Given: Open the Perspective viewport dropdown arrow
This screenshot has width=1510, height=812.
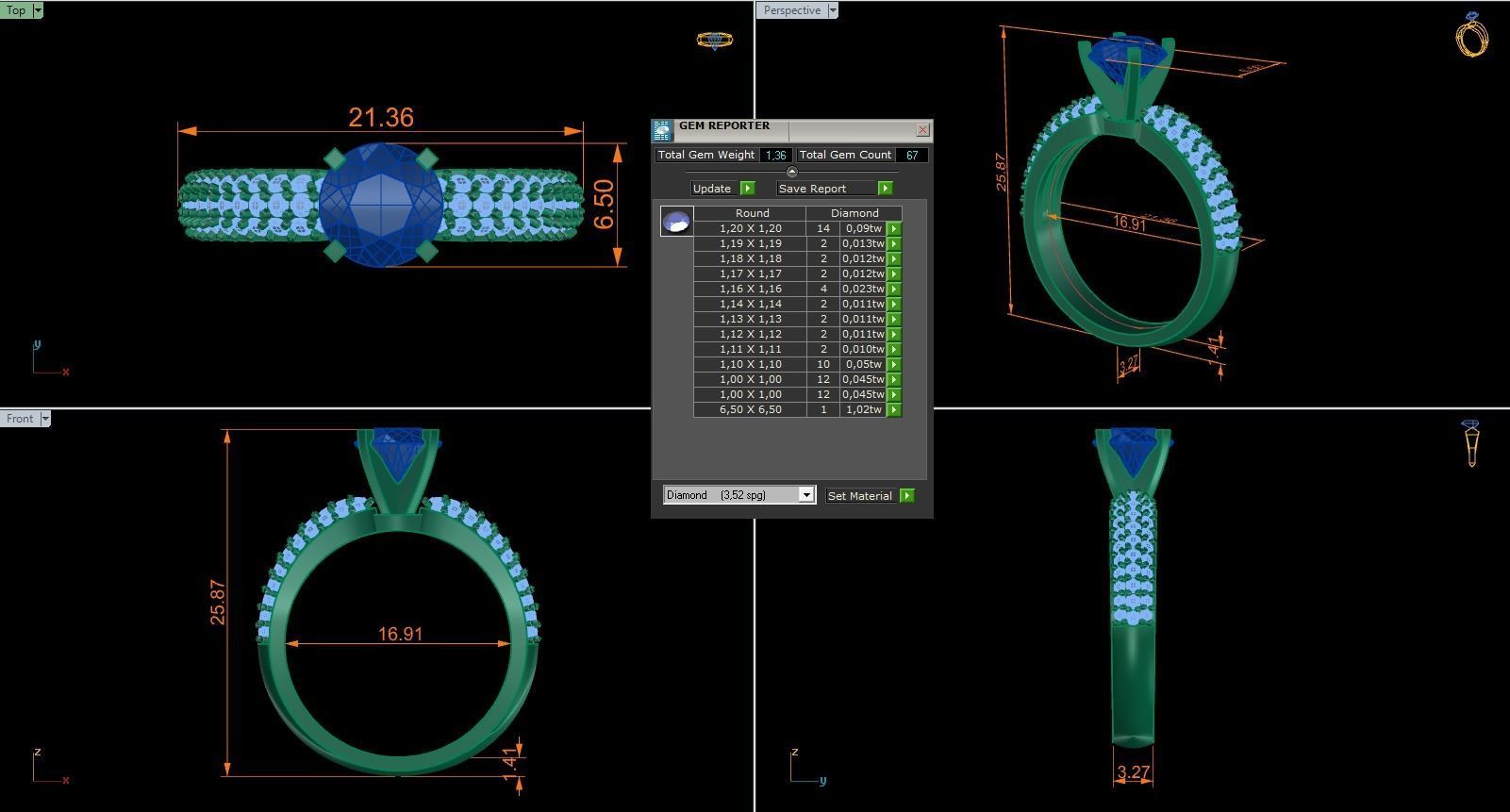Looking at the screenshot, I should click(832, 10).
